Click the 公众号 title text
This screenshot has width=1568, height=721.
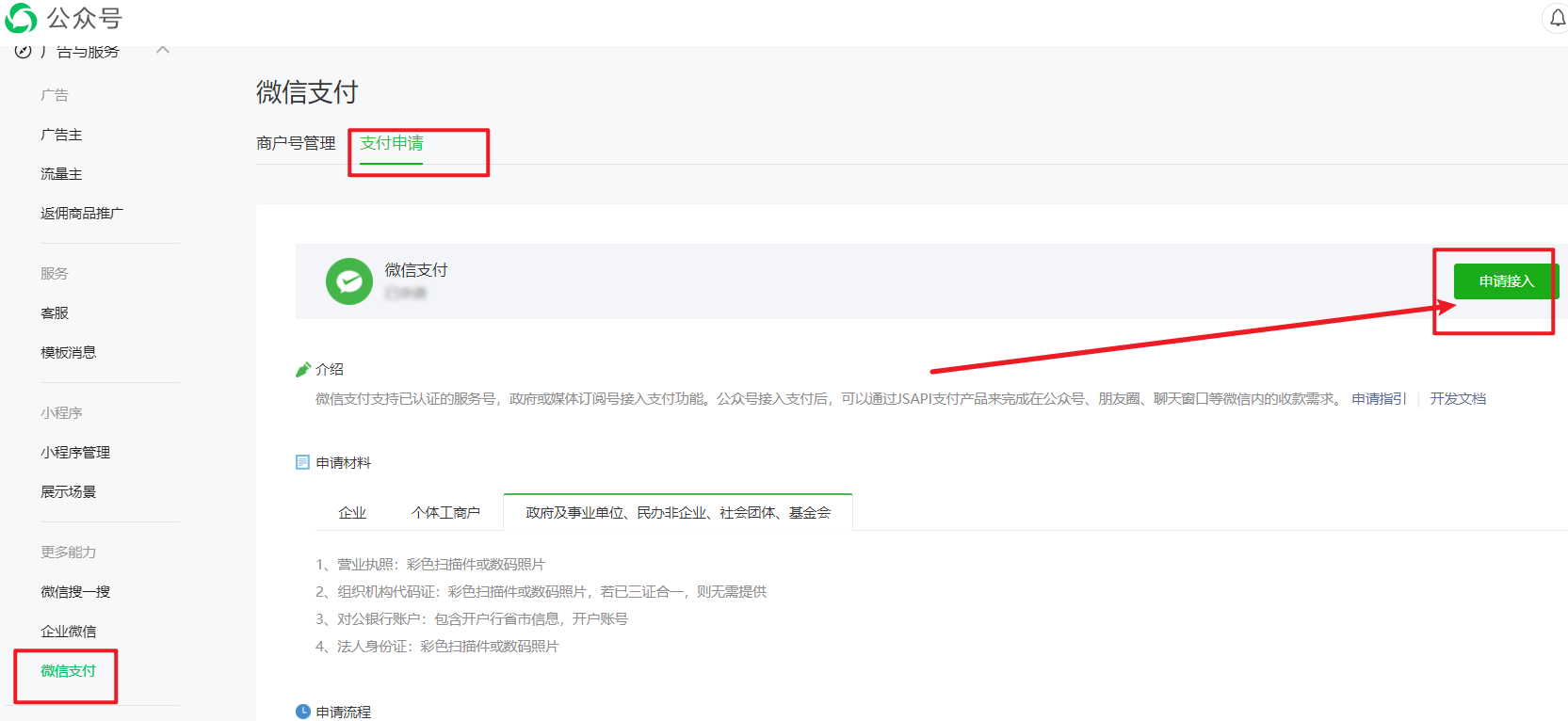(85, 18)
